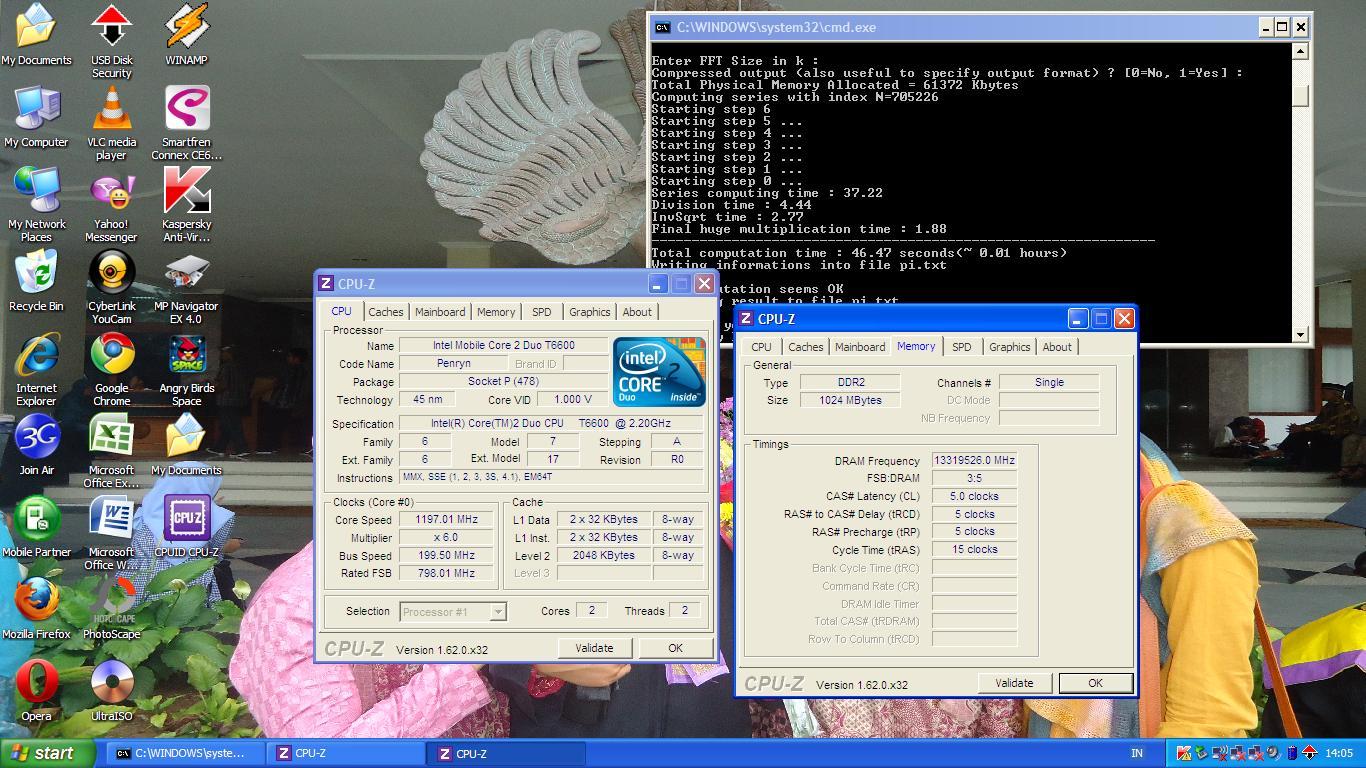Open Join Air 3G icon

tap(36, 444)
